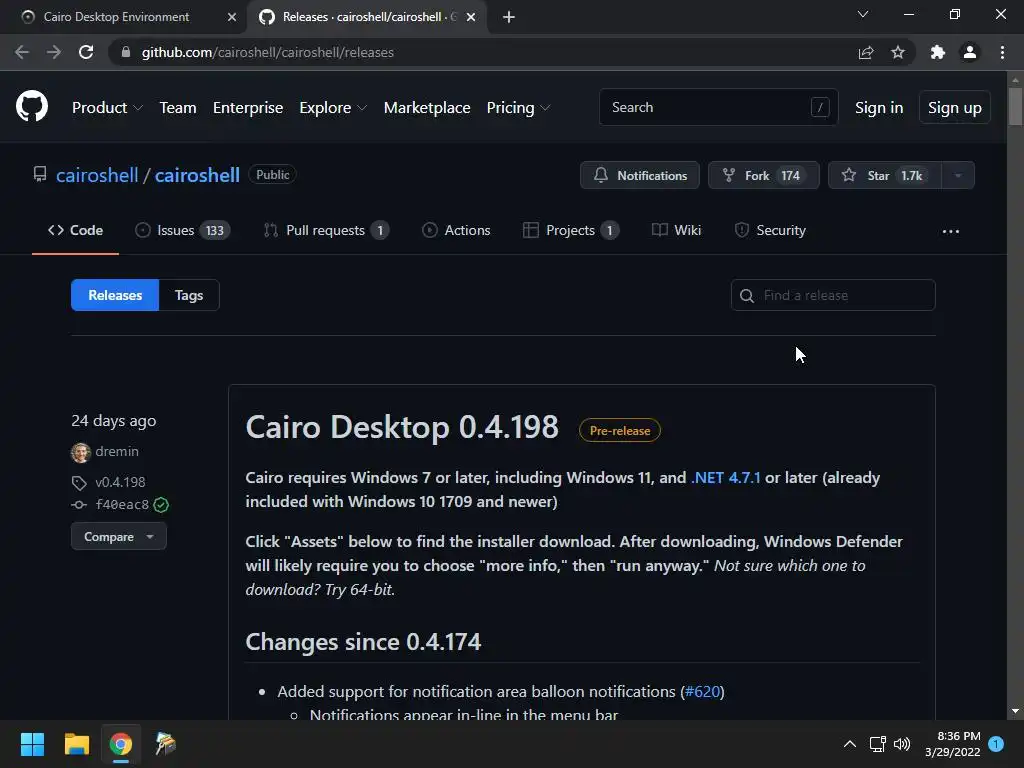Expand the Pricing menu
This screenshot has width=1024, height=768.
[519, 108]
